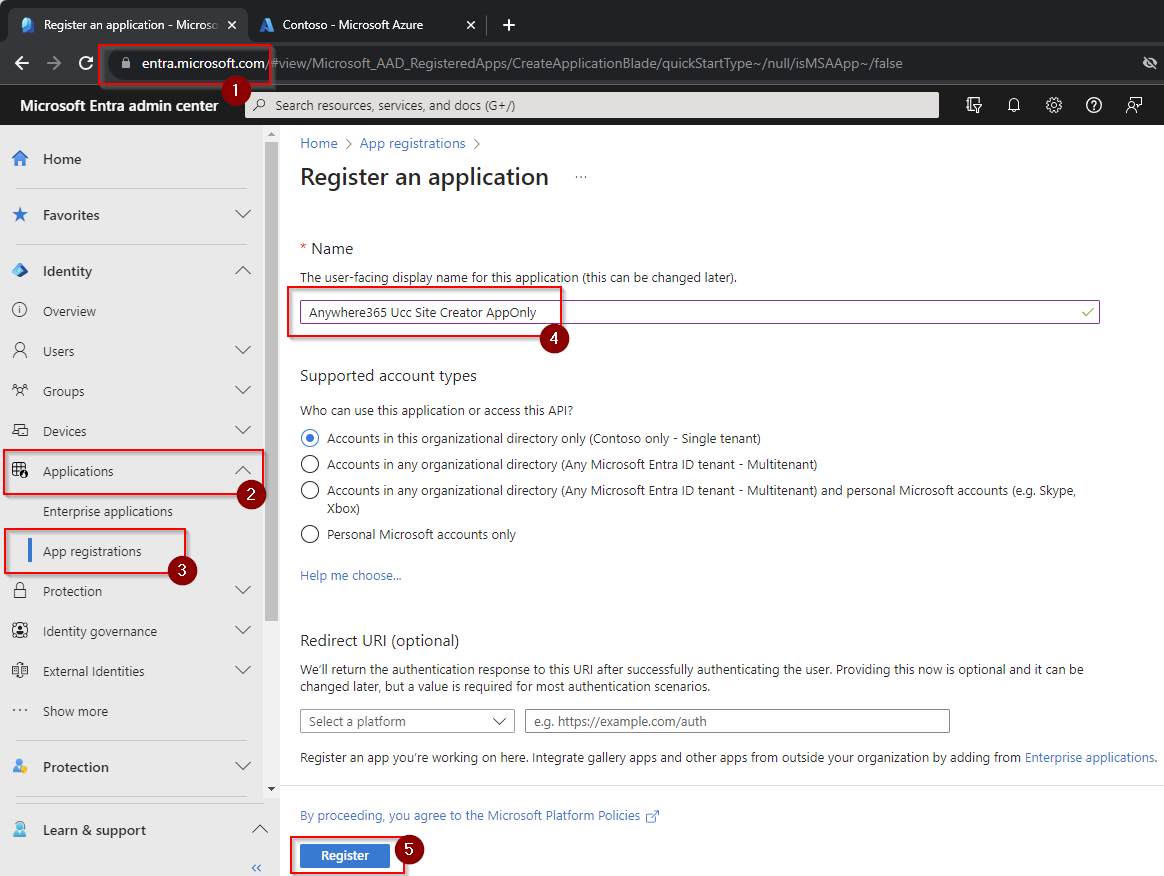Expand the Devices menu chevron
Screen dimensions: 1164x876
coord(243,430)
